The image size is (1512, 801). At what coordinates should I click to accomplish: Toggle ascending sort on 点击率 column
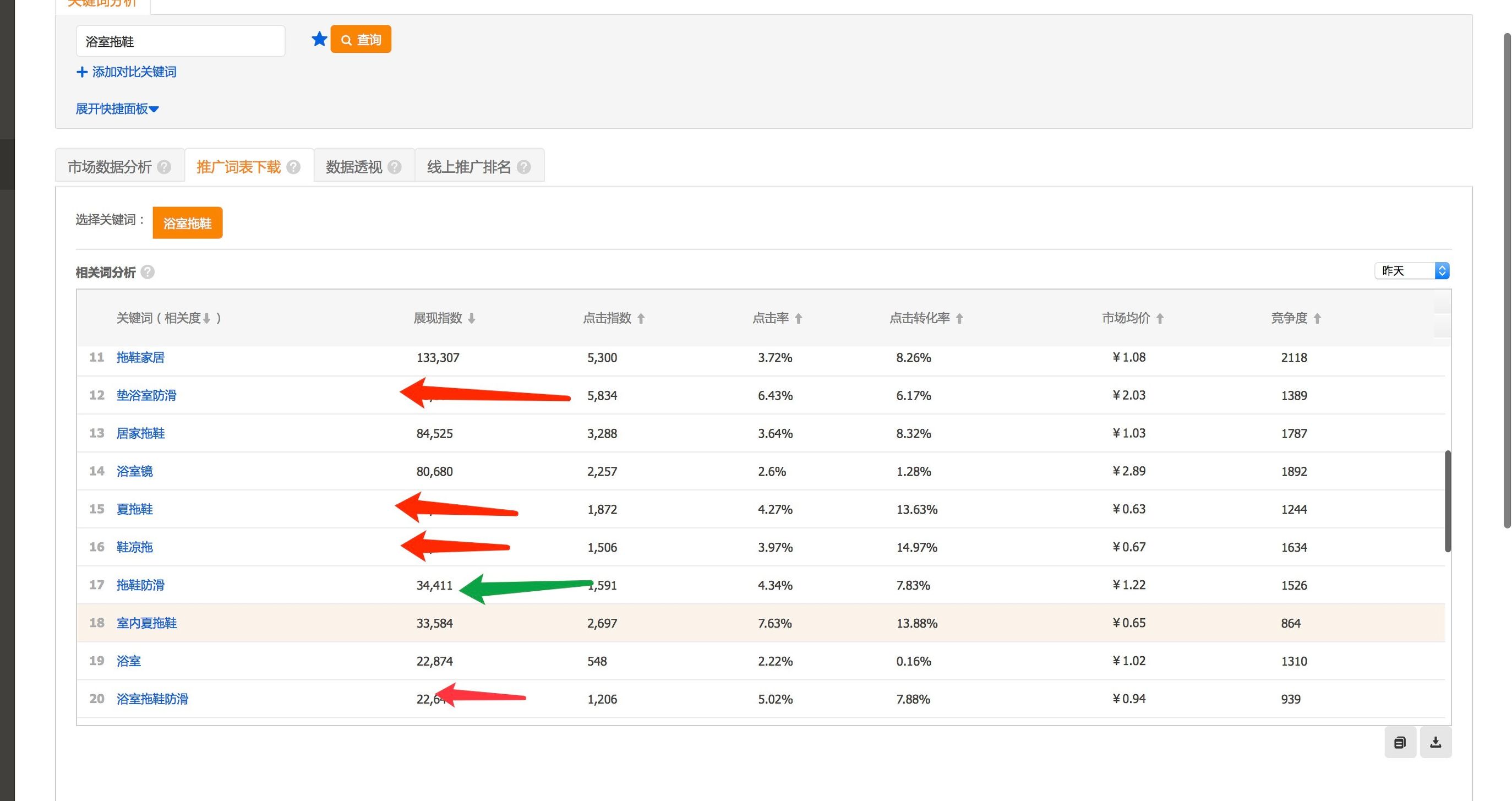799,318
